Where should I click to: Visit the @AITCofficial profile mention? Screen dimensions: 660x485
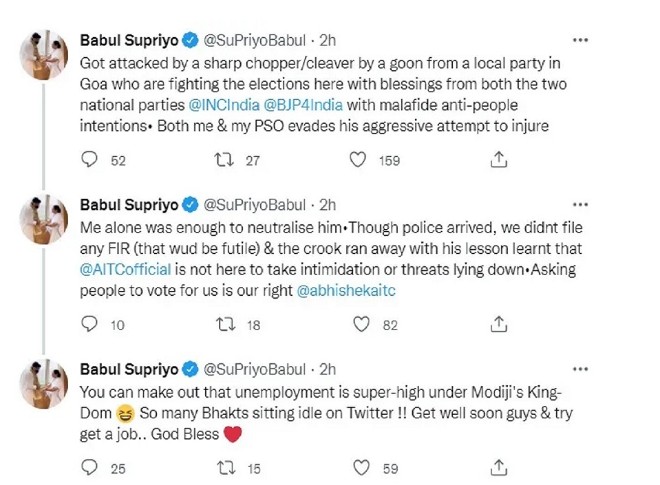click(126, 269)
